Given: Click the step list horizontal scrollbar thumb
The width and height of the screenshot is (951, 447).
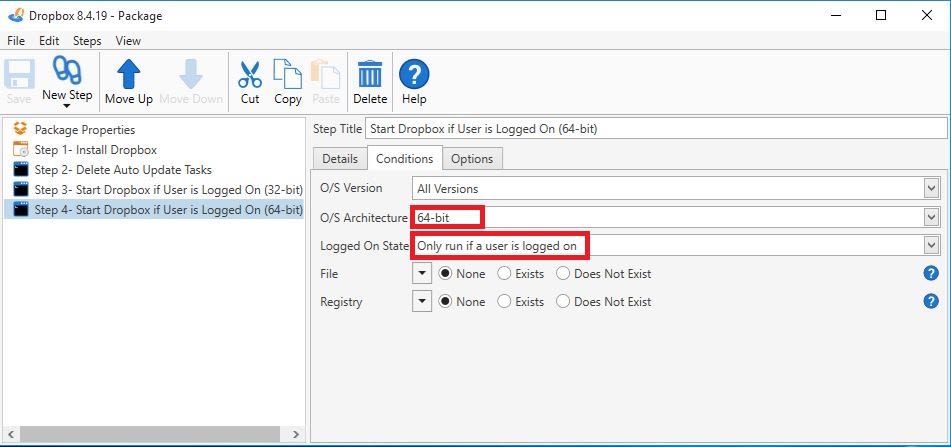Looking at the screenshot, I should click(150, 434).
